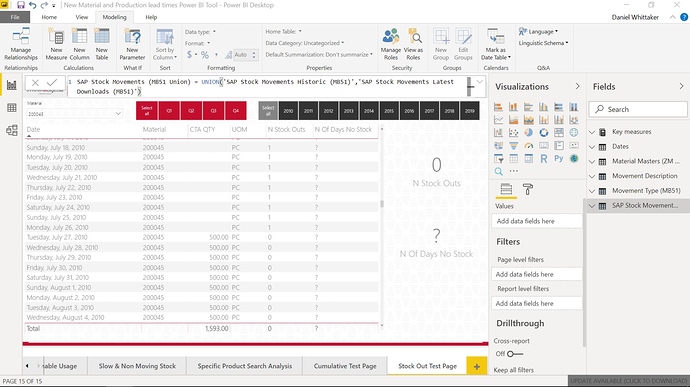Open the Fields well pane icon

point(506,189)
